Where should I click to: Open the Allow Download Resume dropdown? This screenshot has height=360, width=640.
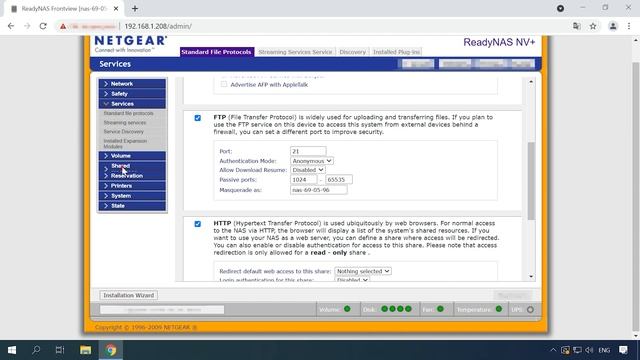pos(307,170)
